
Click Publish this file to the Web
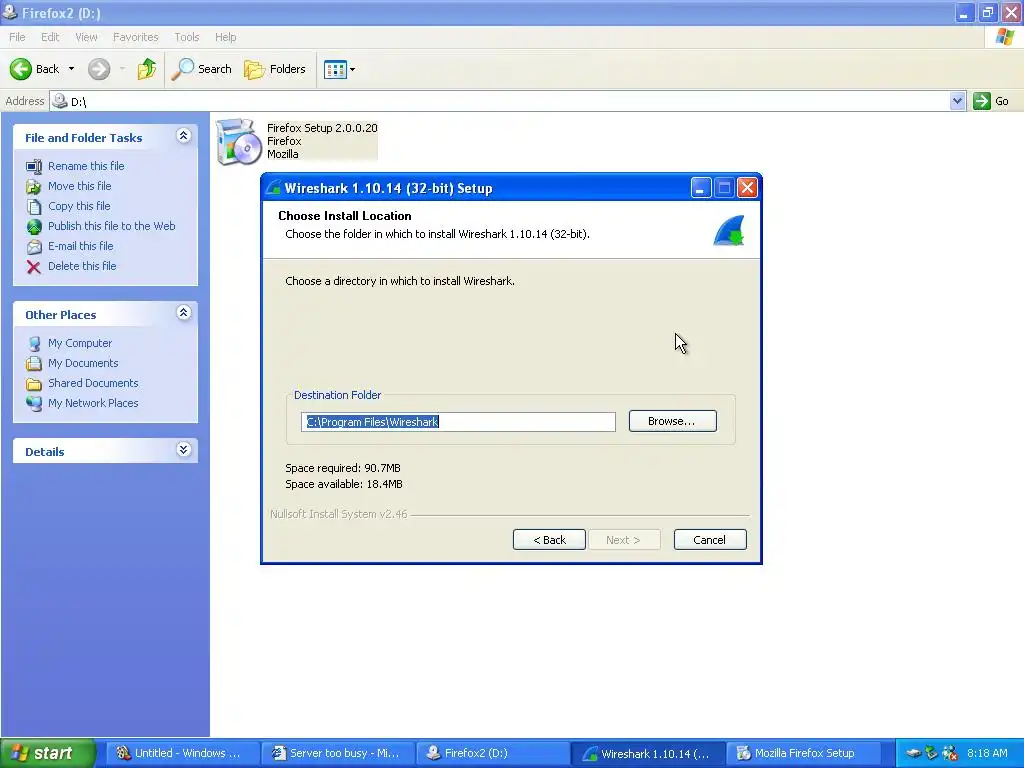tap(112, 226)
